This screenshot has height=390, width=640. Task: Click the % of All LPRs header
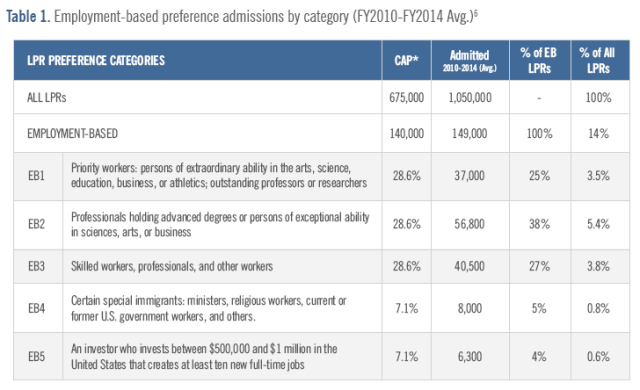pos(598,60)
